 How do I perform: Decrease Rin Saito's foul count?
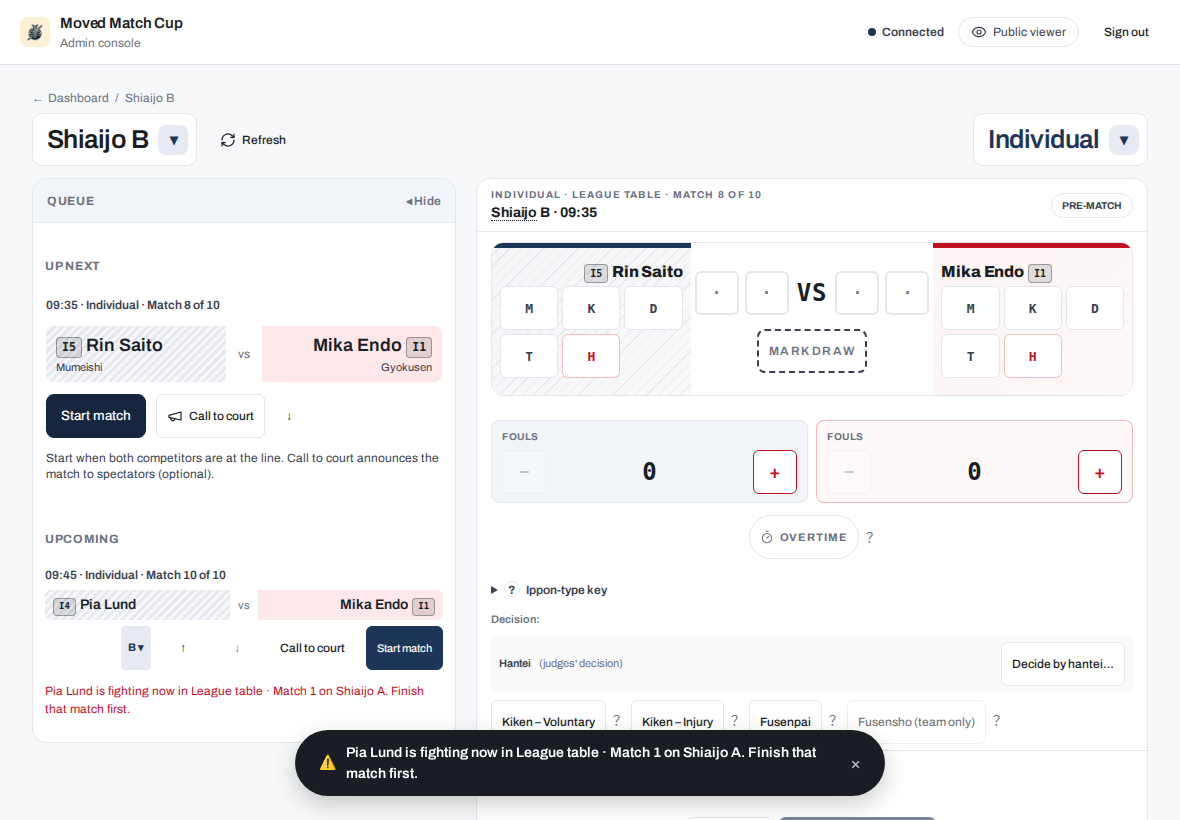pyautogui.click(x=524, y=472)
